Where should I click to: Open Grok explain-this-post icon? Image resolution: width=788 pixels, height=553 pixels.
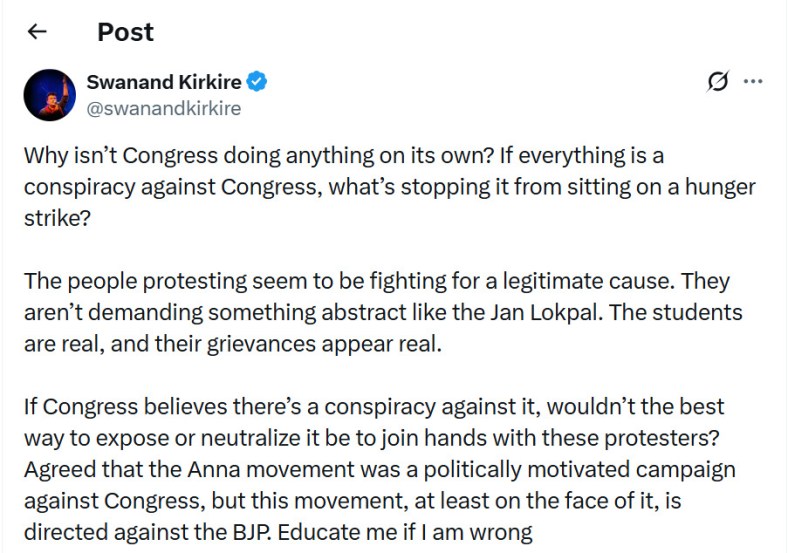(x=718, y=81)
